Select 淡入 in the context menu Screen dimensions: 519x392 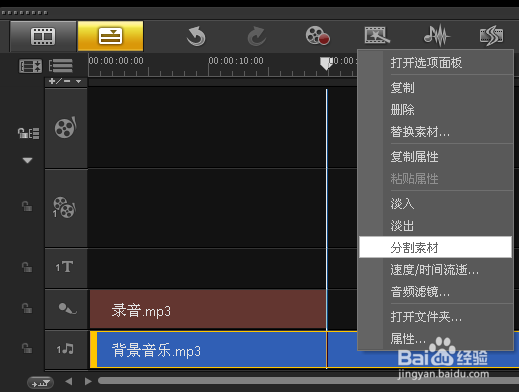coord(402,204)
